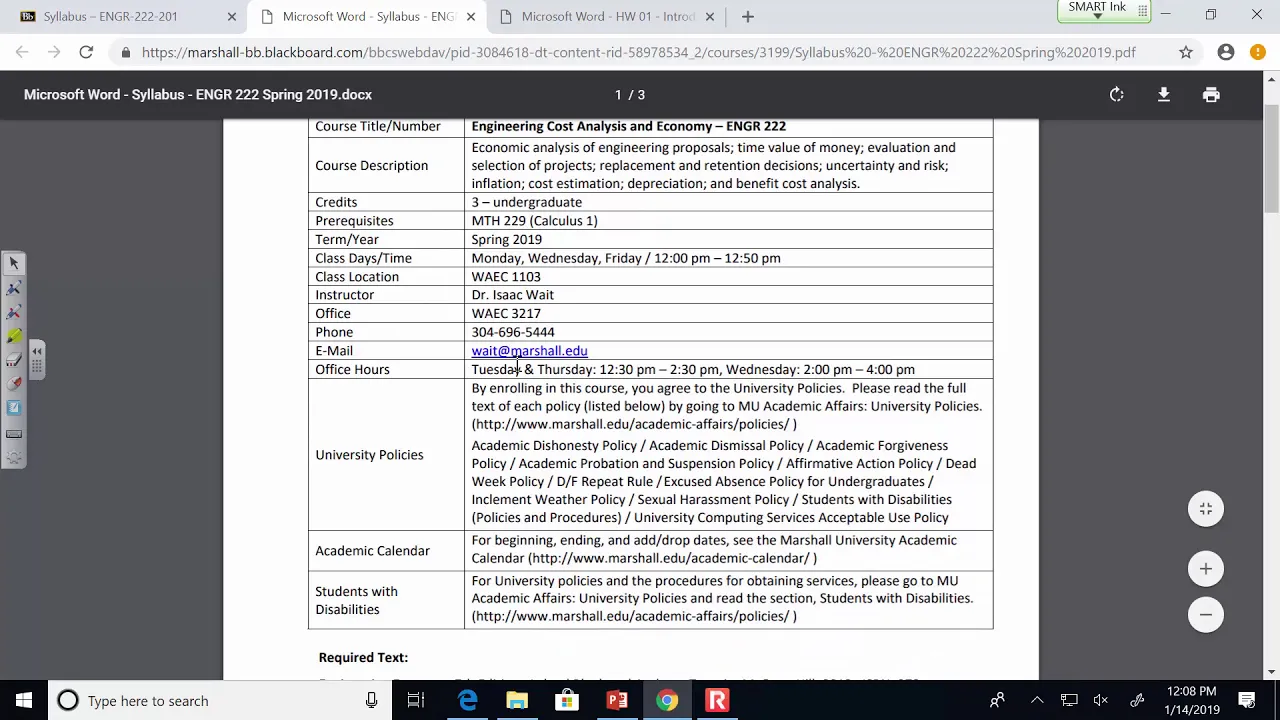This screenshot has width=1280, height=720.
Task: Open the Windows Start menu
Action: click(24, 701)
